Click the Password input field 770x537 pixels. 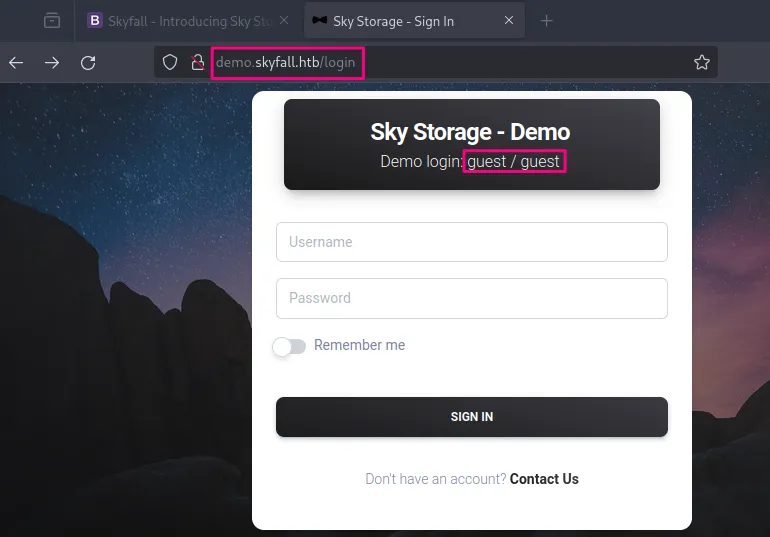471,298
